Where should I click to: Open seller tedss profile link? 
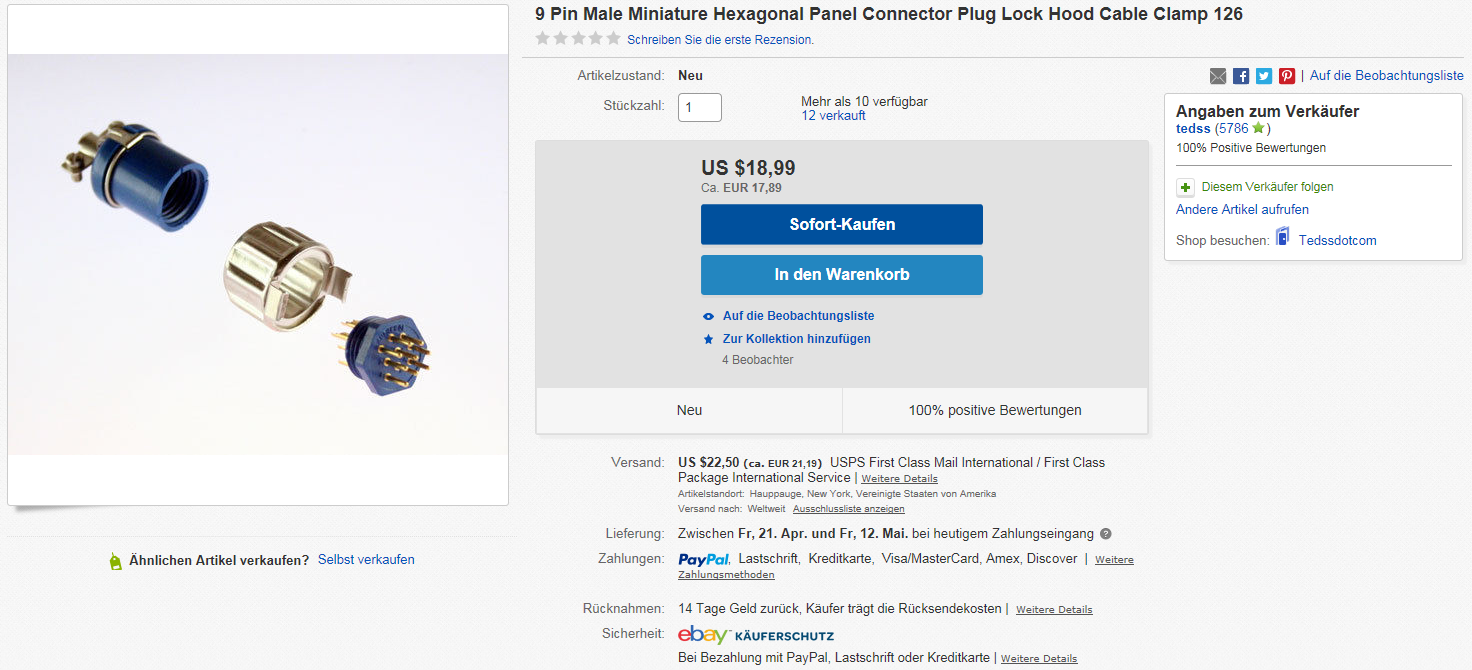pyautogui.click(x=1193, y=129)
